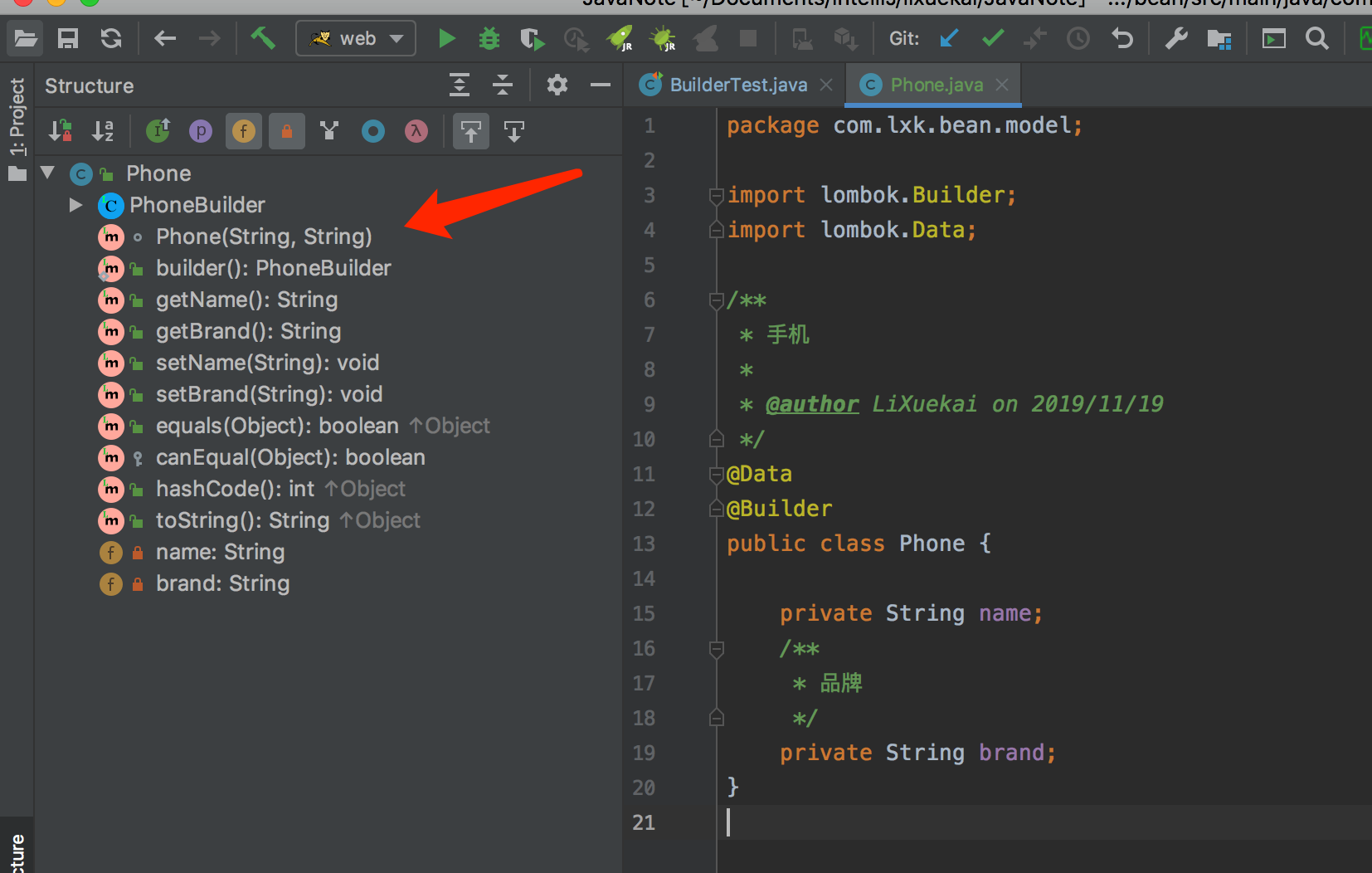Collapse the Phone class node
Viewport: 1372px width, 873px height.
click(47, 173)
